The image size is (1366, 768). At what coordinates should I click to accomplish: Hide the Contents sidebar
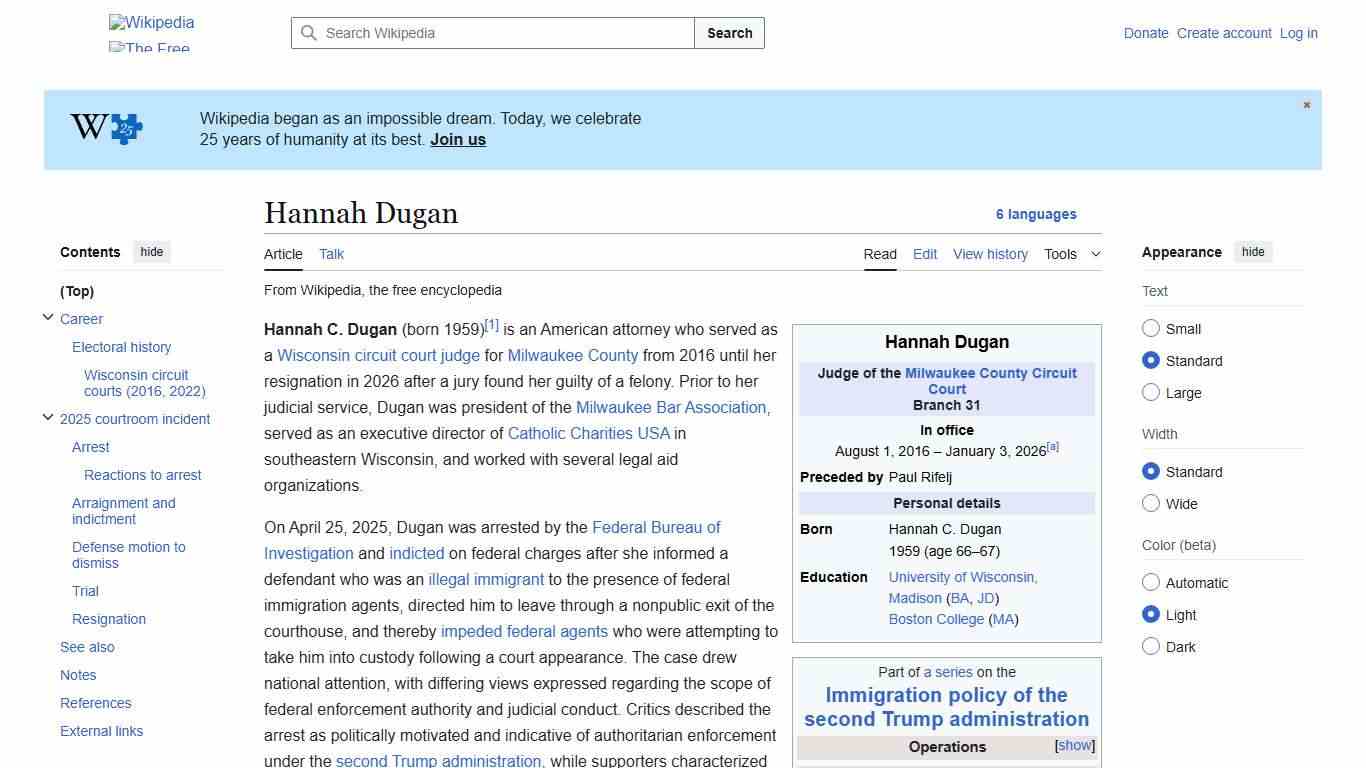151,252
